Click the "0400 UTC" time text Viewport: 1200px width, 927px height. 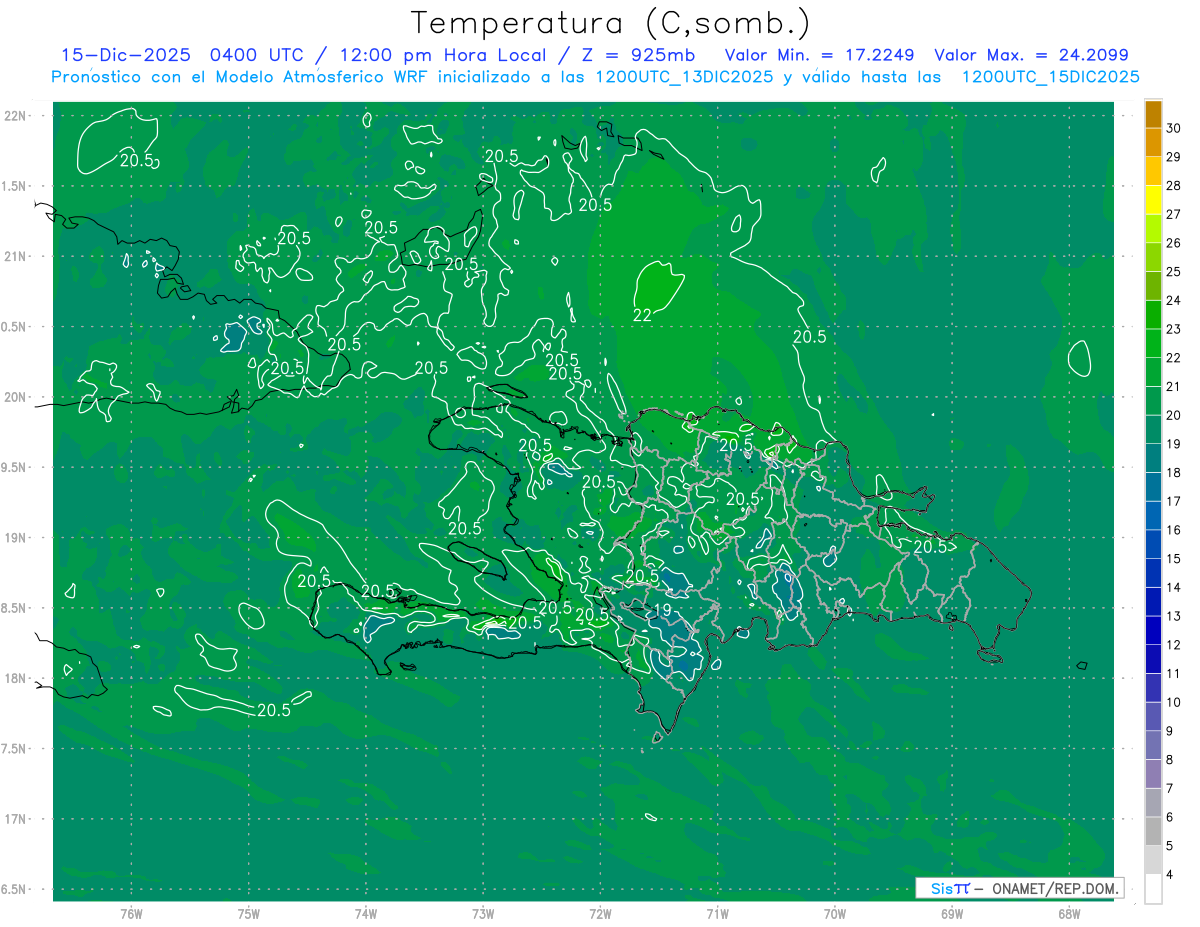255,55
